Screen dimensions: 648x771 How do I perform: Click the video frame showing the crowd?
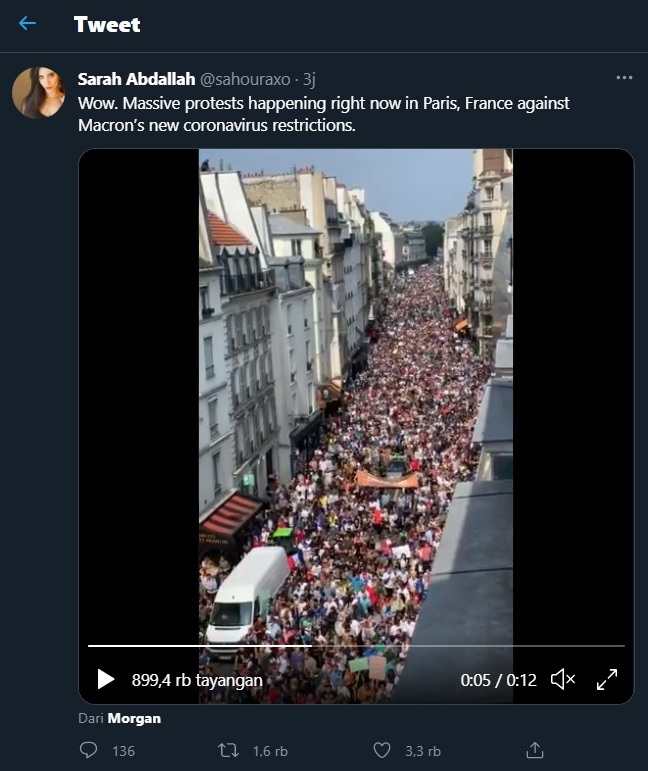356,393
